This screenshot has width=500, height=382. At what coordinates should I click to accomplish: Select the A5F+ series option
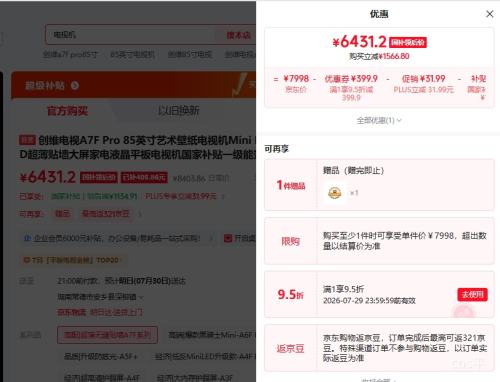(100, 356)
